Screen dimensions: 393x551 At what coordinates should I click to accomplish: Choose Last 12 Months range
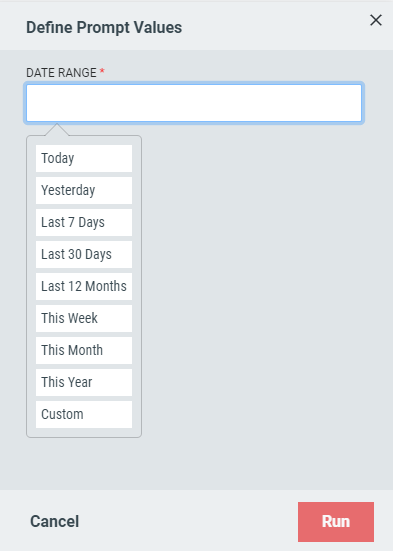coord(84,286)
